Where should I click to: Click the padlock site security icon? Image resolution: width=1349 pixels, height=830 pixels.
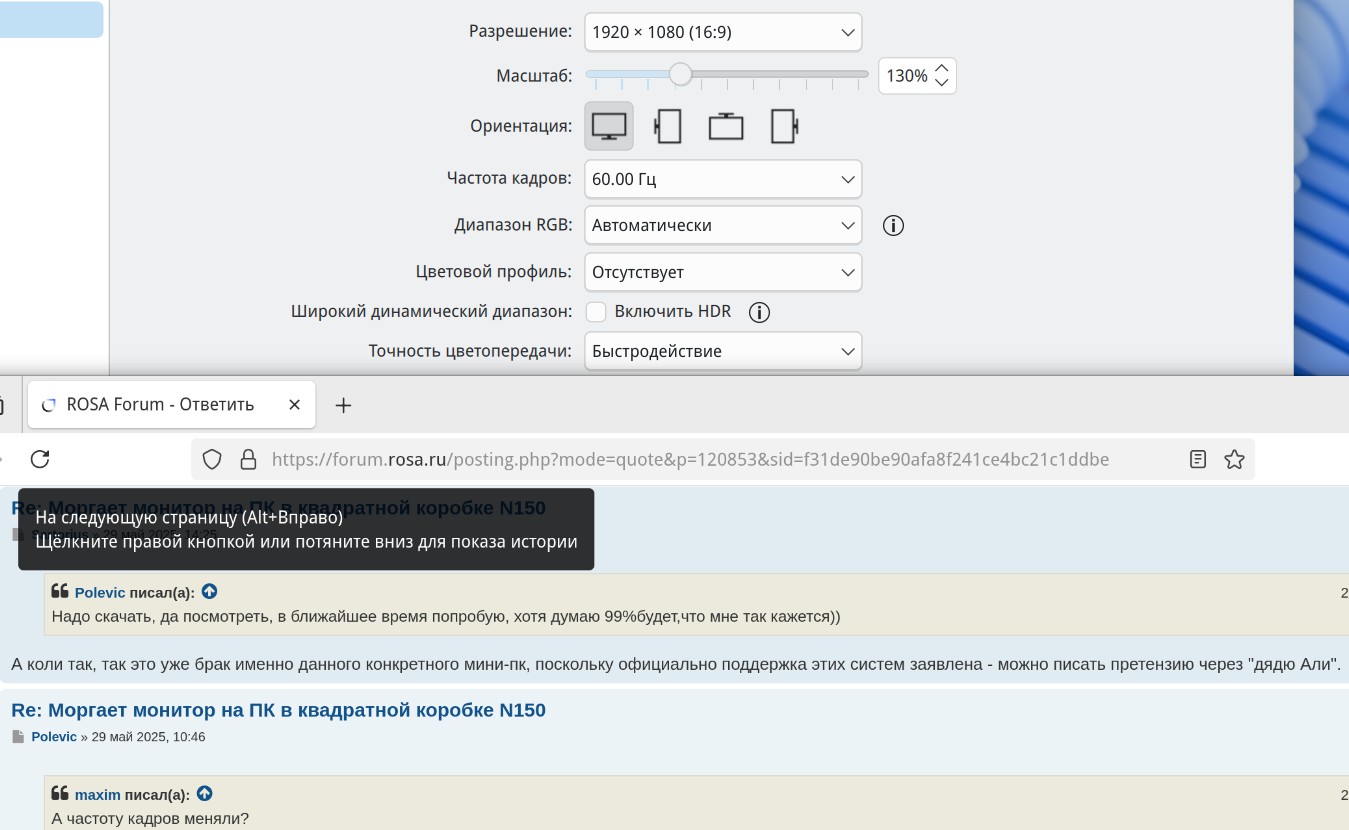coord(249,459)
